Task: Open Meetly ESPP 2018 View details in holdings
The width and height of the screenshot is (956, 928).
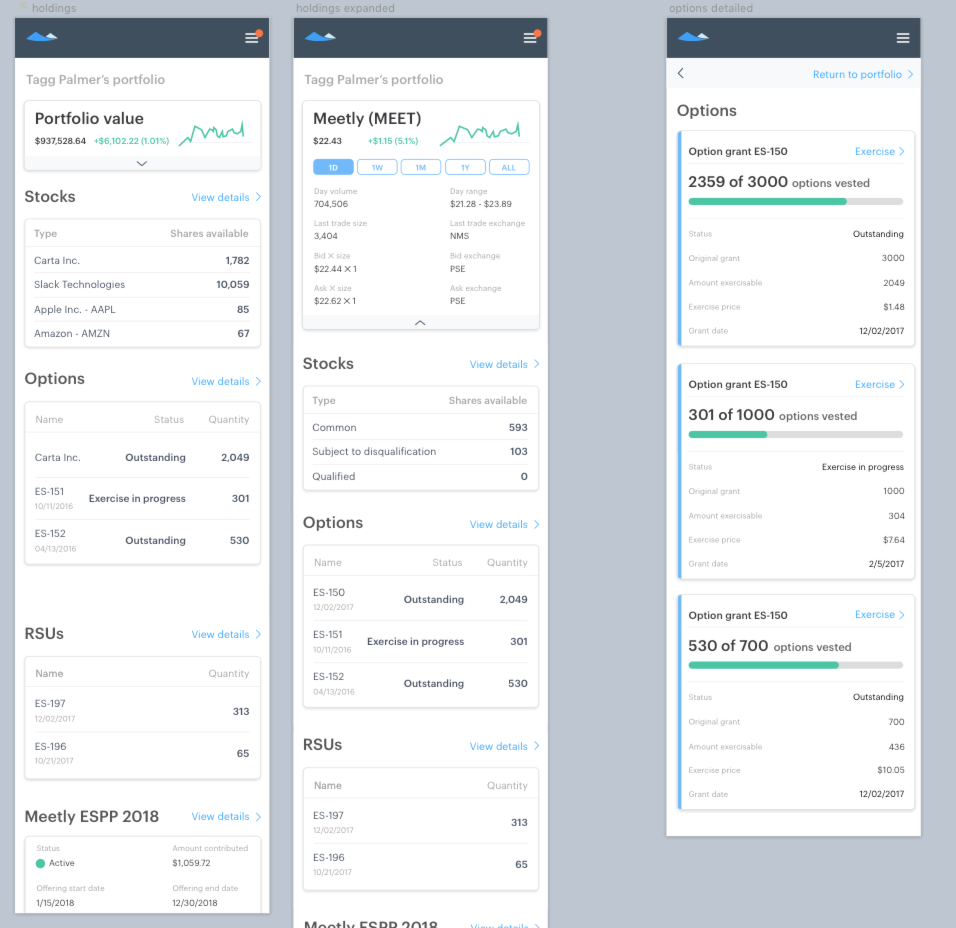Action: click(226, 816)
